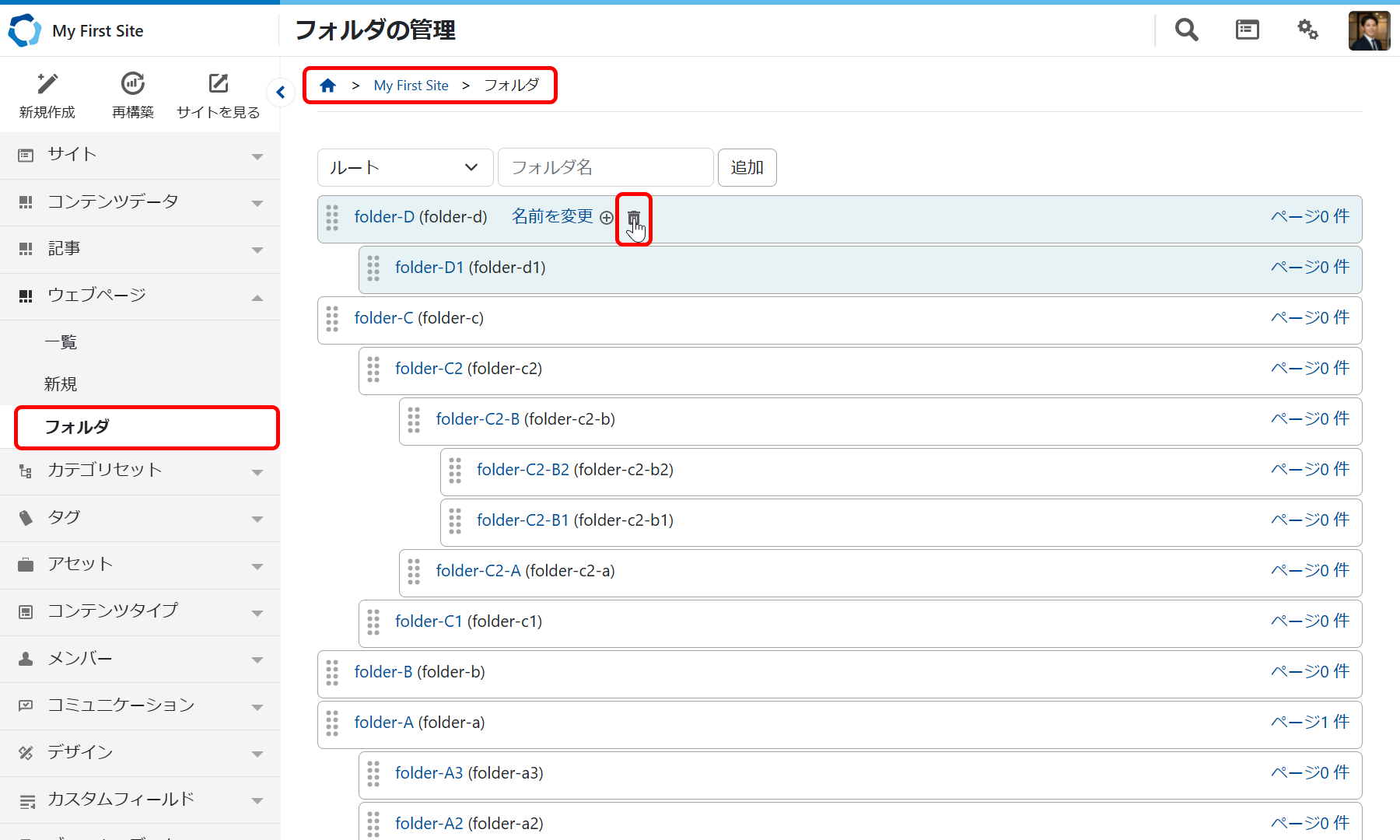Click the user profile avatar
Viewport: 1400px width, 840px height.
click(1369, 30)
